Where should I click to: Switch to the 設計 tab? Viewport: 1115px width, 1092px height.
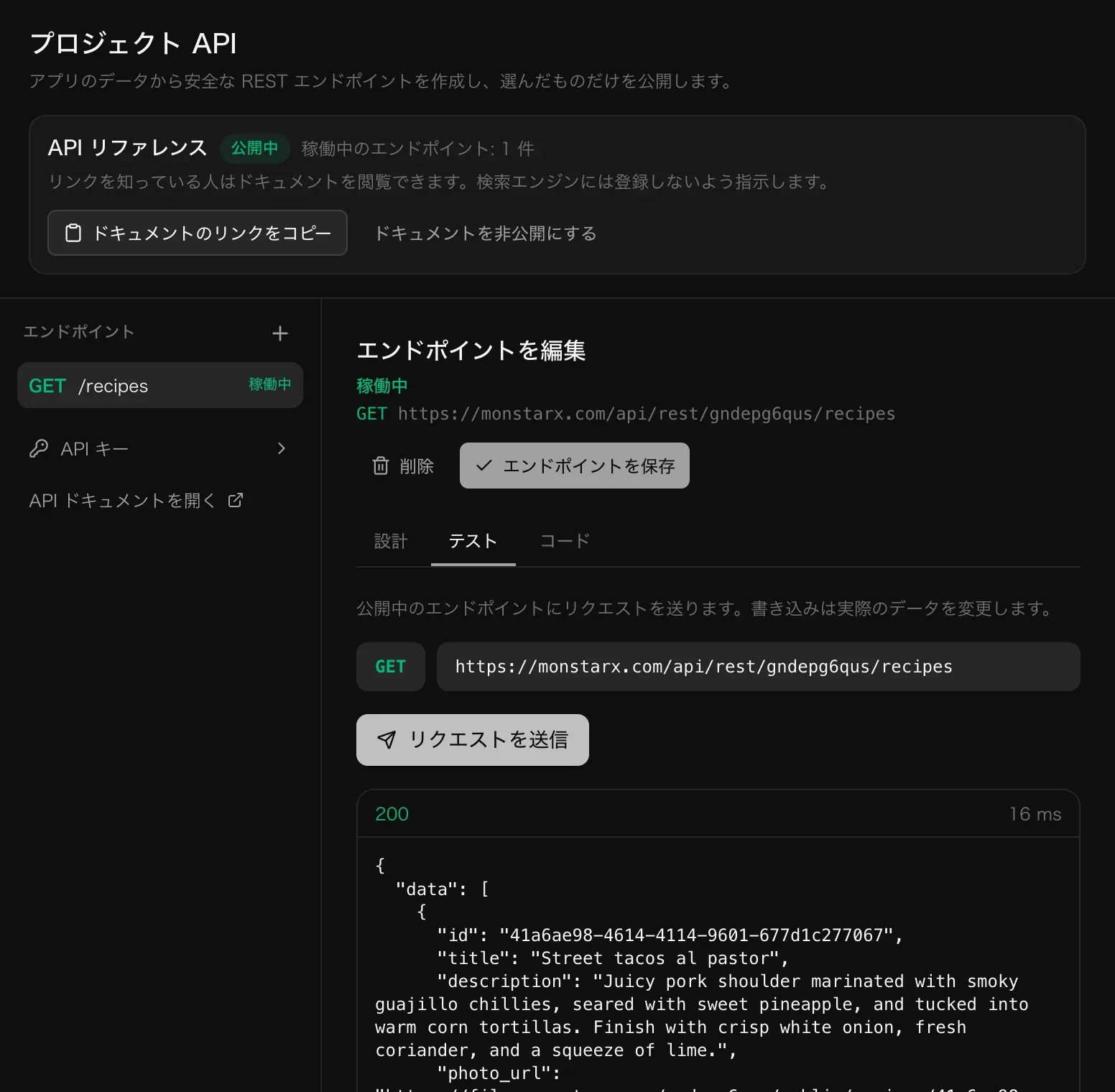391,541
